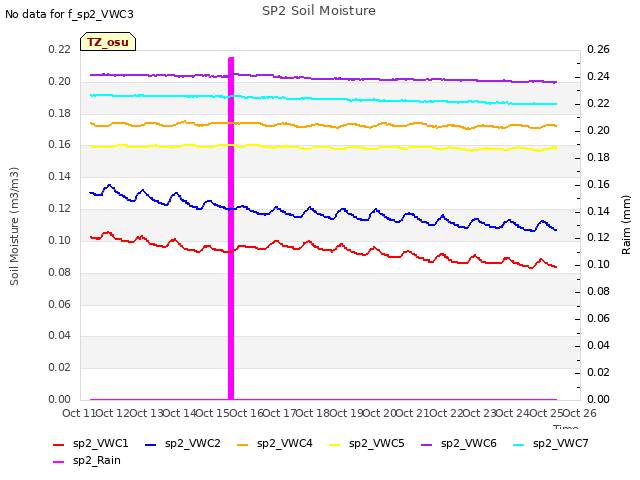The width and height of the screenshot is (640, 480).
Task: Click the sp2_VWC7 legend label
Action: [560, 443]
